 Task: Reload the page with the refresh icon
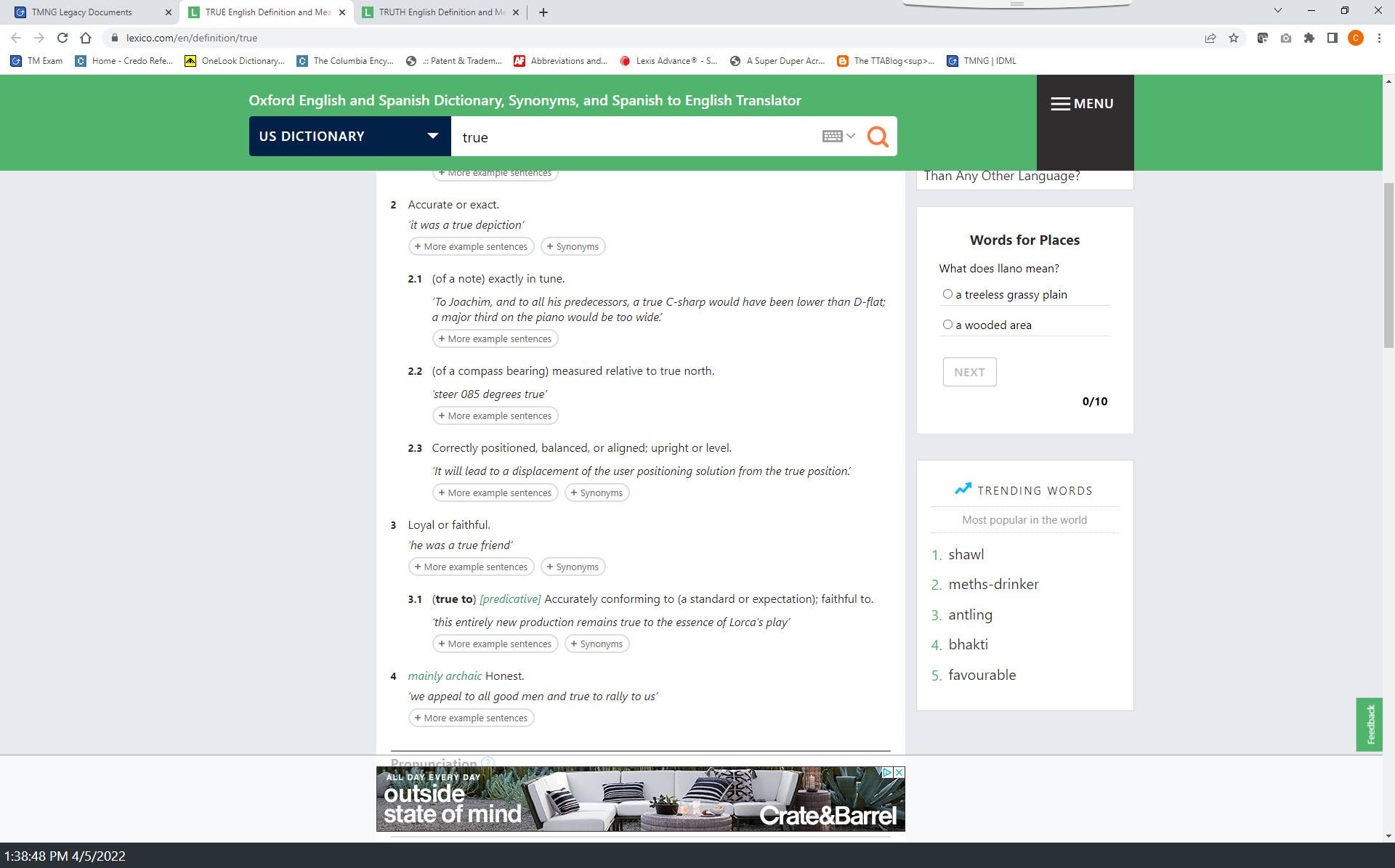[x=62, y=38]
